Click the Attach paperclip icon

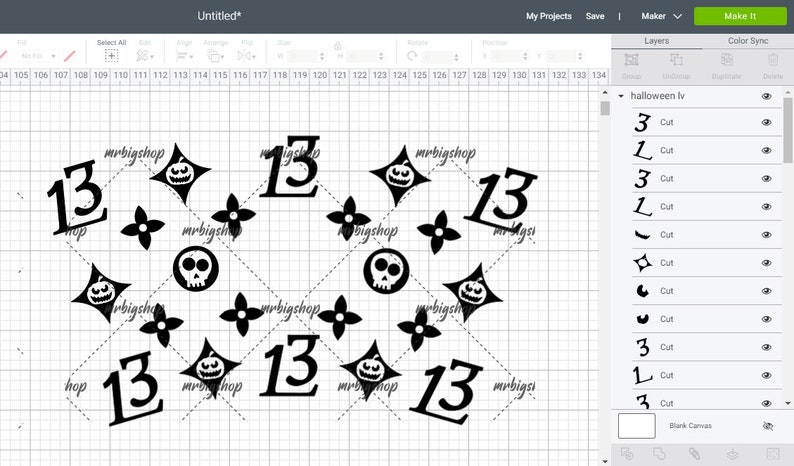[x=694, y=453]
